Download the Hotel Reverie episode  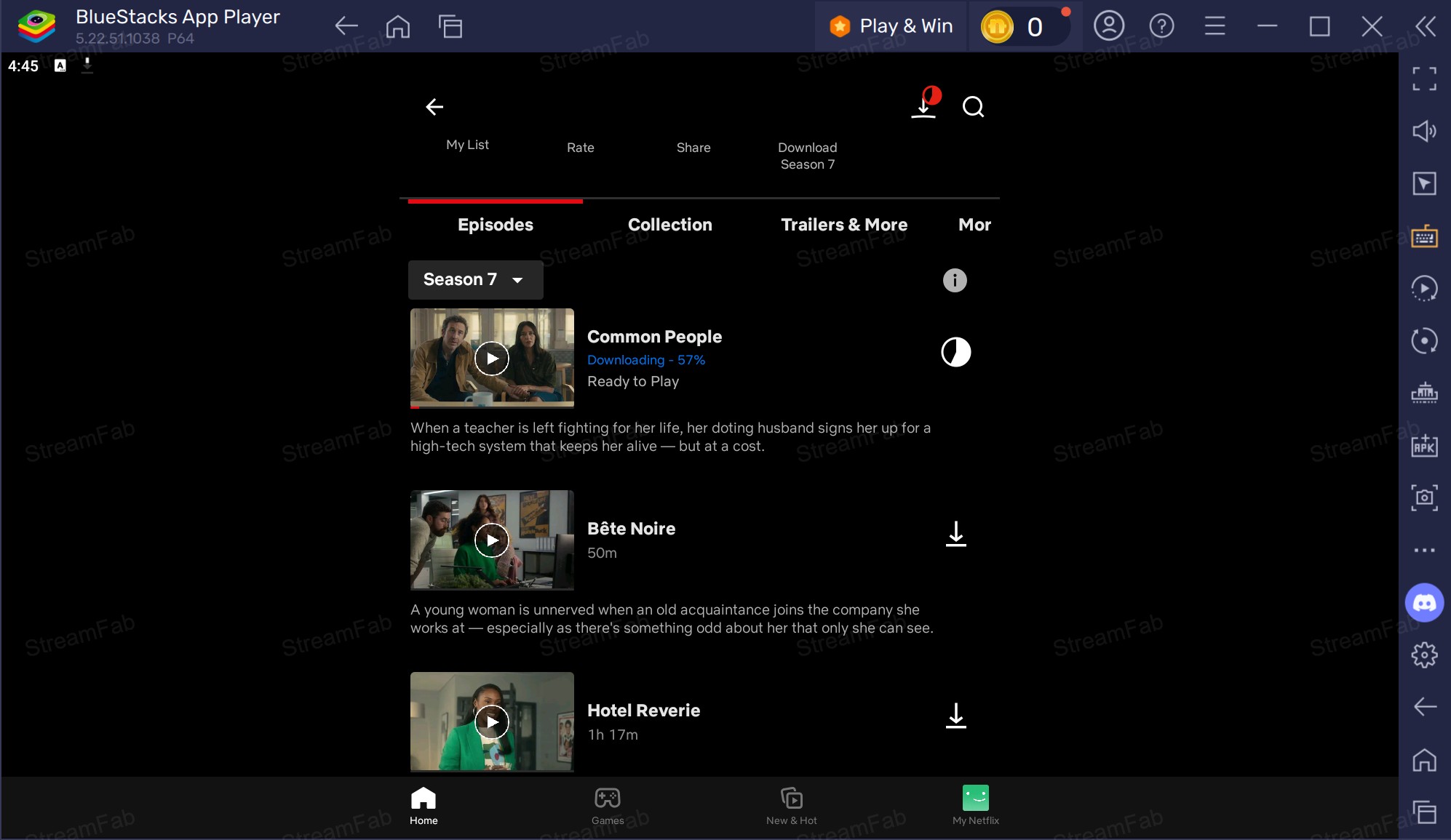pos(955,716)
